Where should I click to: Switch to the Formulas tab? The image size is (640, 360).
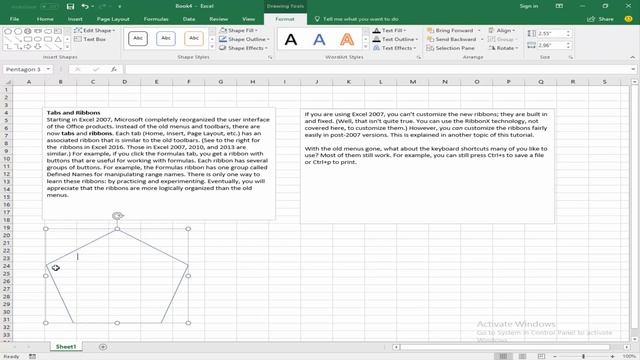pos(156,19)
